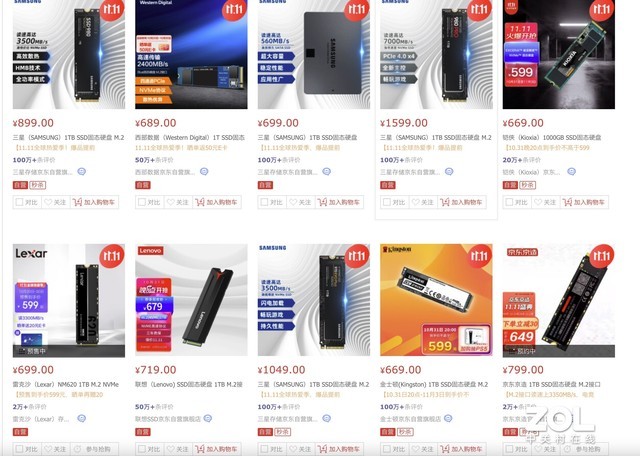Click chat icon beside Kioxia store name
This screenshot has width=640, height=456.
571,171
